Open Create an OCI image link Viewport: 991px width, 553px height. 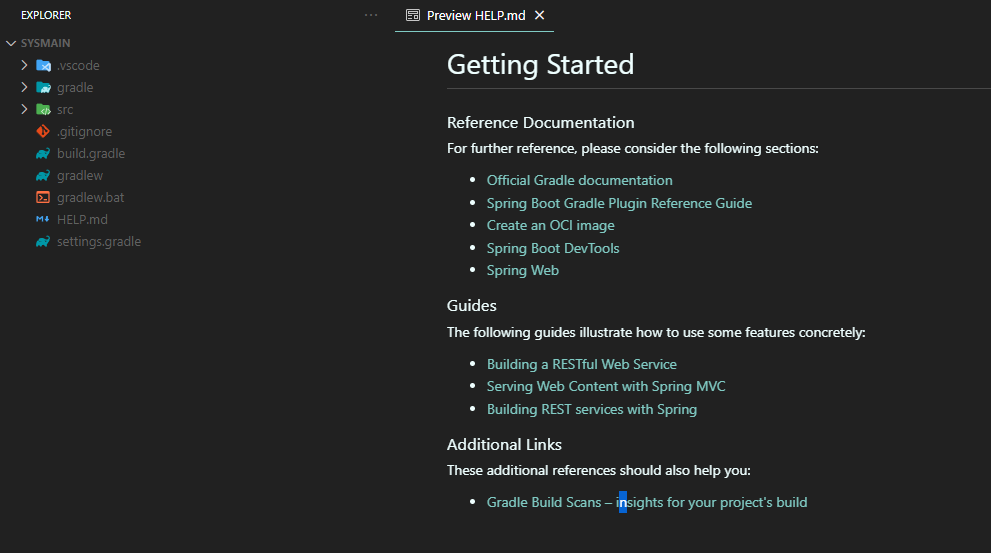coord(550,225)
